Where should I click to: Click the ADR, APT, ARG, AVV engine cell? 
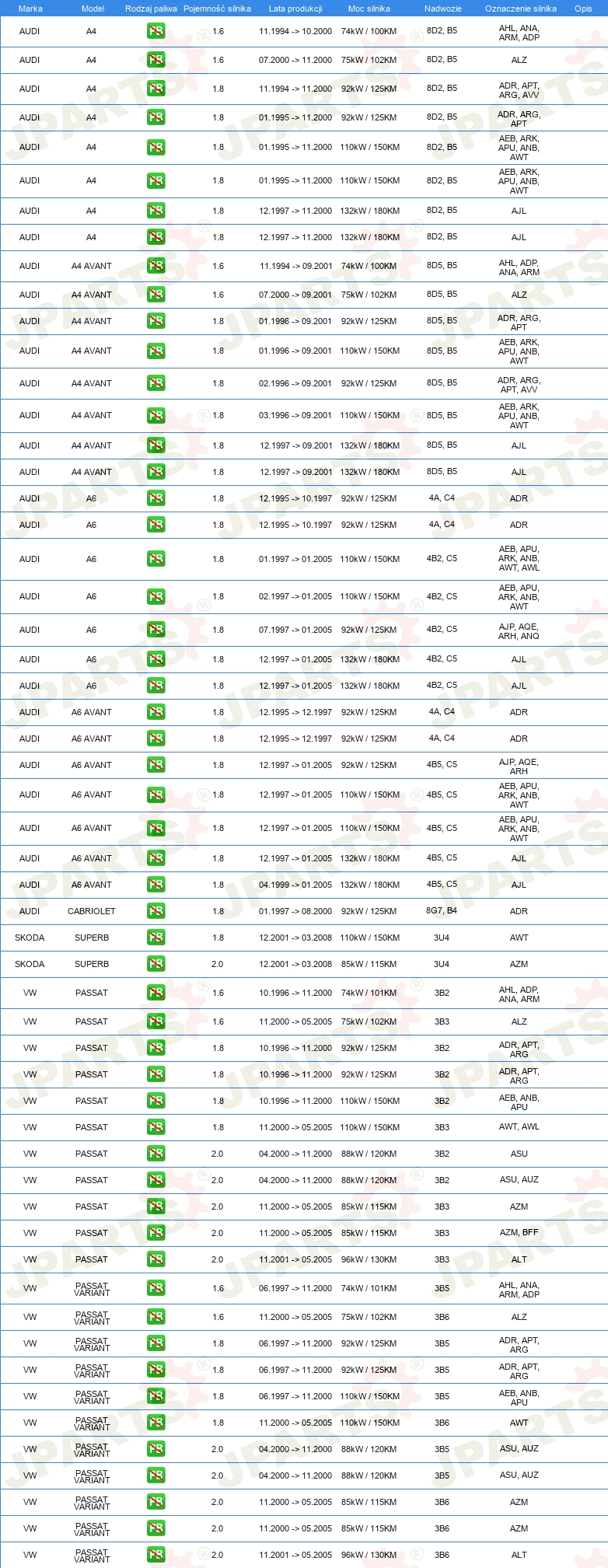[519, 90]
